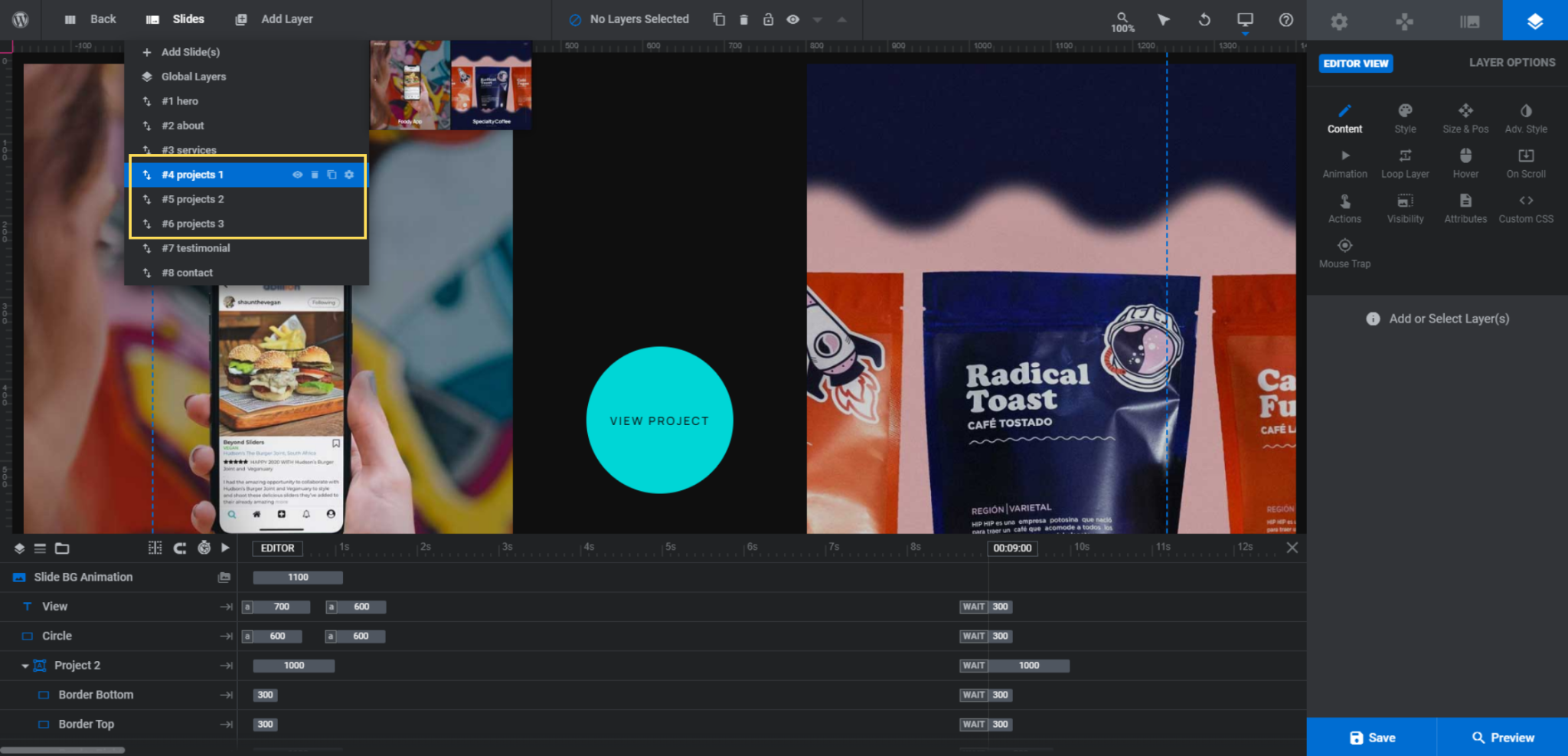
Task: Click the timeline list view icon
Action: tap(40, 548)
